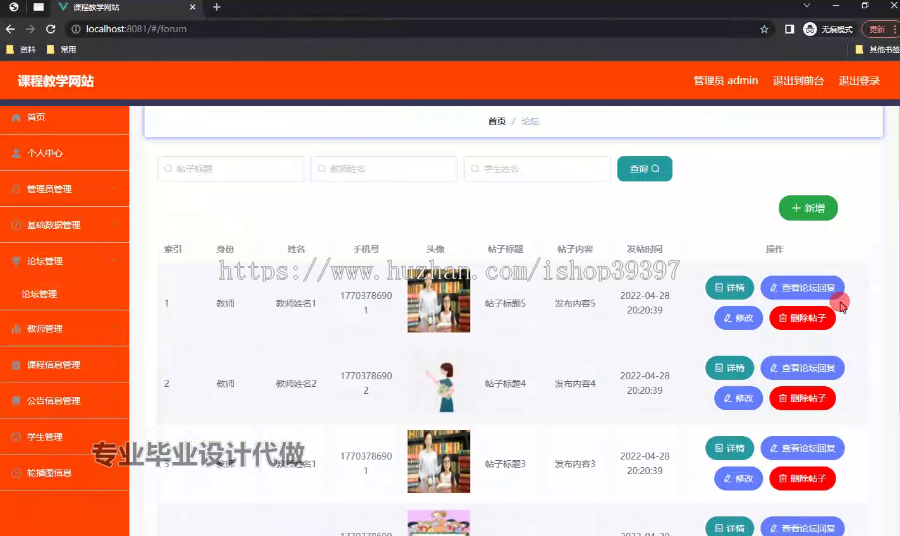Bookmark this page with star icon
Image resolution: width=900 pixels, height=536 pixels.
point(764,29)
